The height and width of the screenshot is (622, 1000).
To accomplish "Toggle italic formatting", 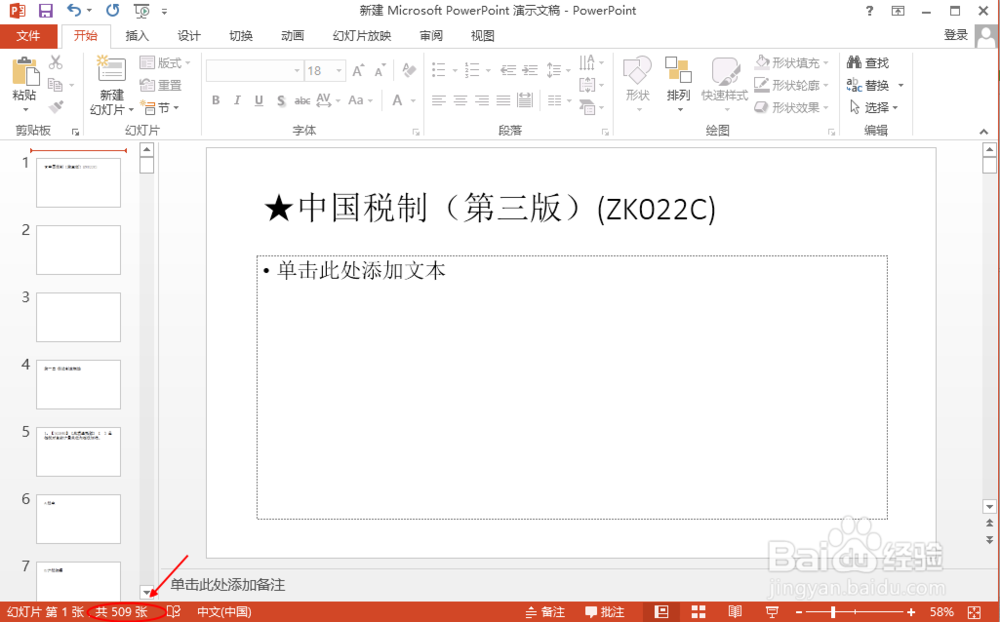I will [237, 100].
